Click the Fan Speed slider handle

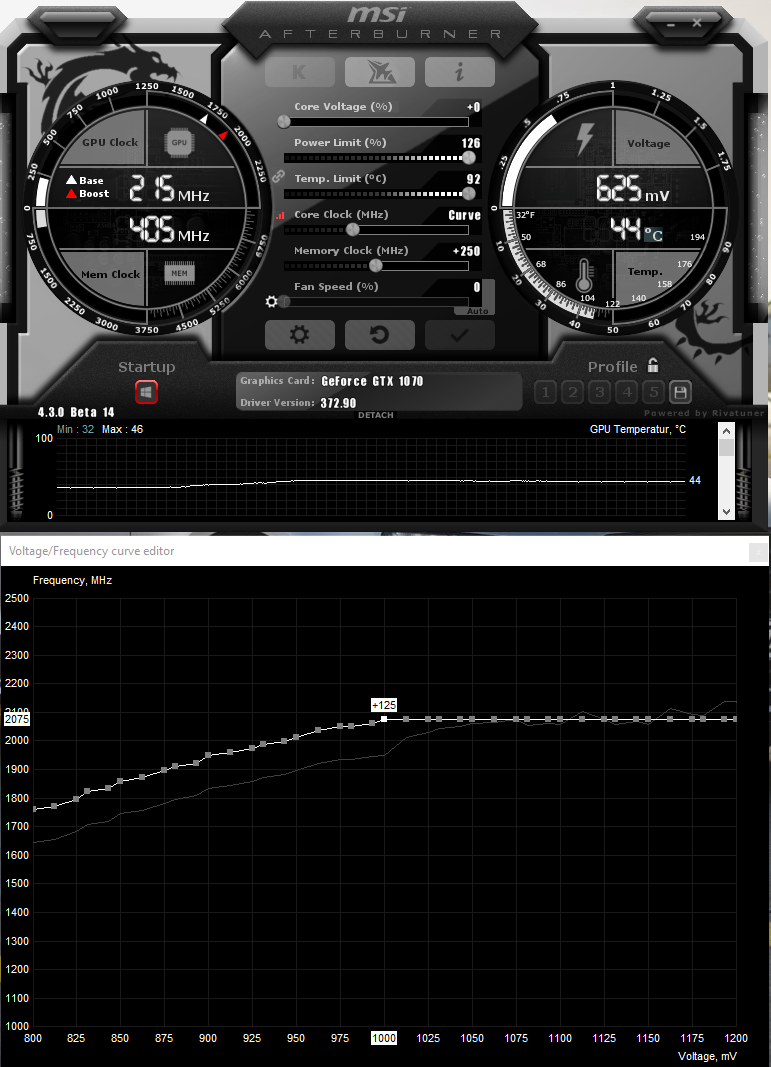point(284,301)
